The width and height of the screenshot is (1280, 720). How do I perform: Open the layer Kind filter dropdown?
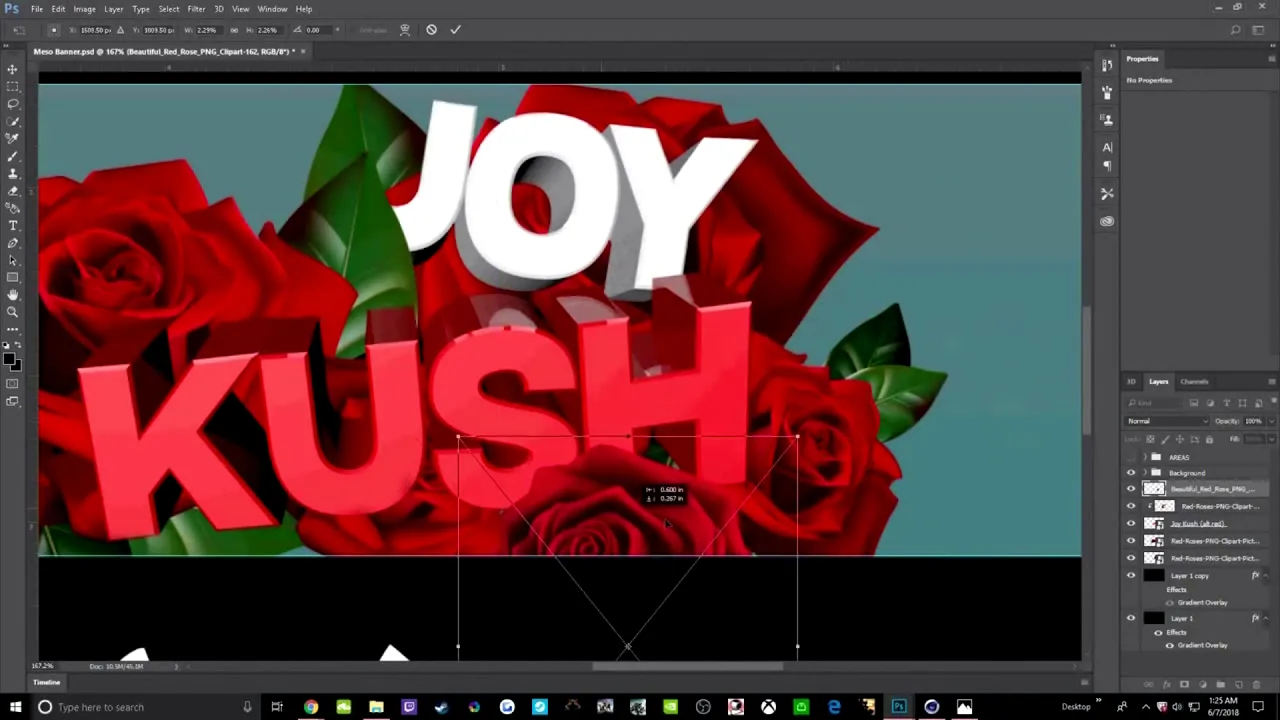1155,403
